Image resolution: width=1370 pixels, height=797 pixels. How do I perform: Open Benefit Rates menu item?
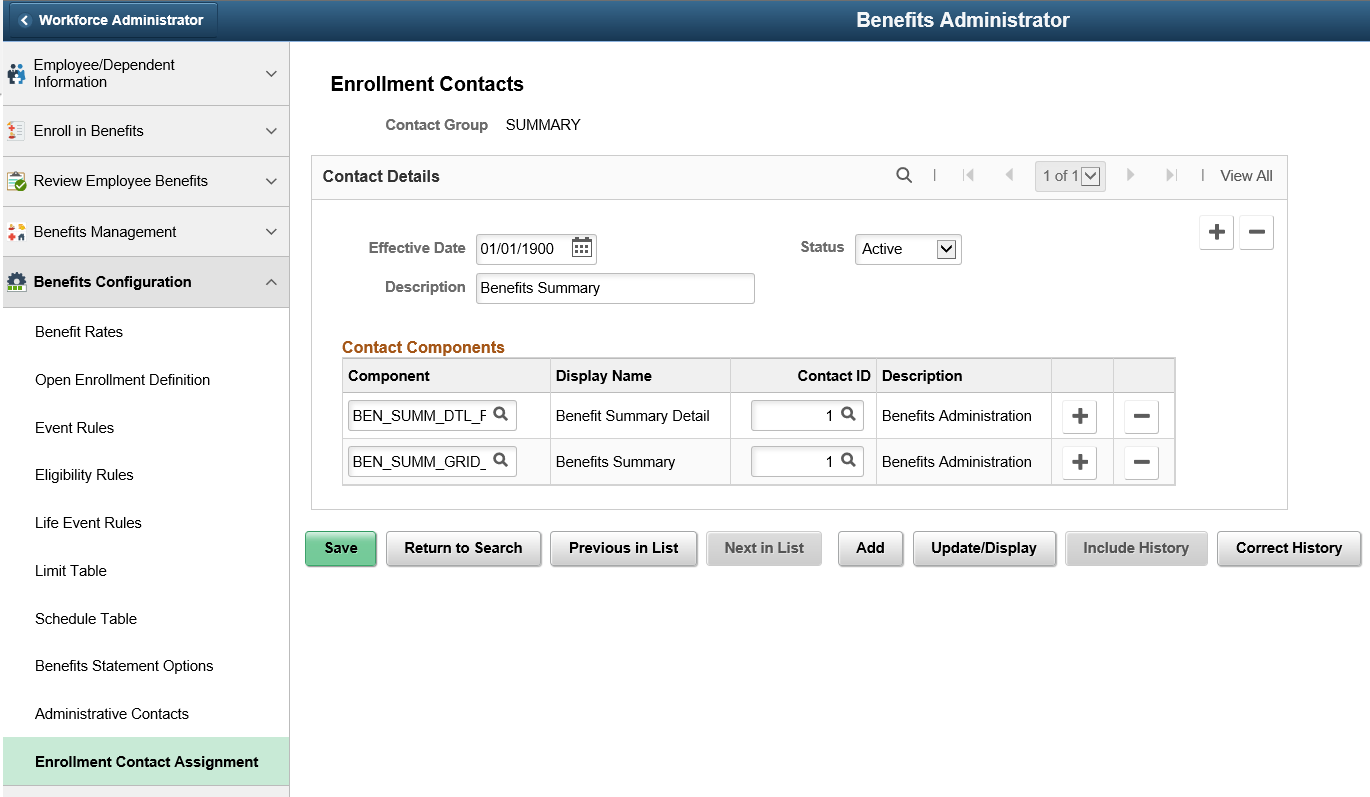79,332
